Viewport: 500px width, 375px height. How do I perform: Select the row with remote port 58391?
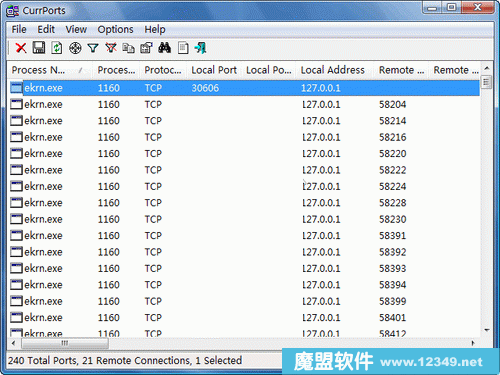click(x=244, y=236)
